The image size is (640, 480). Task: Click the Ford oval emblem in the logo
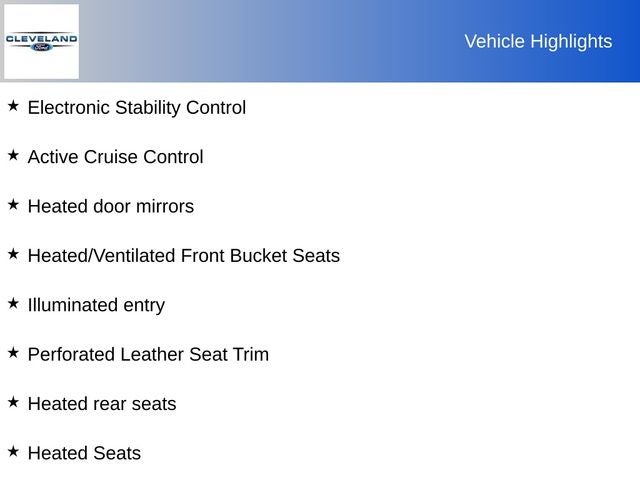tap(41, 47)
